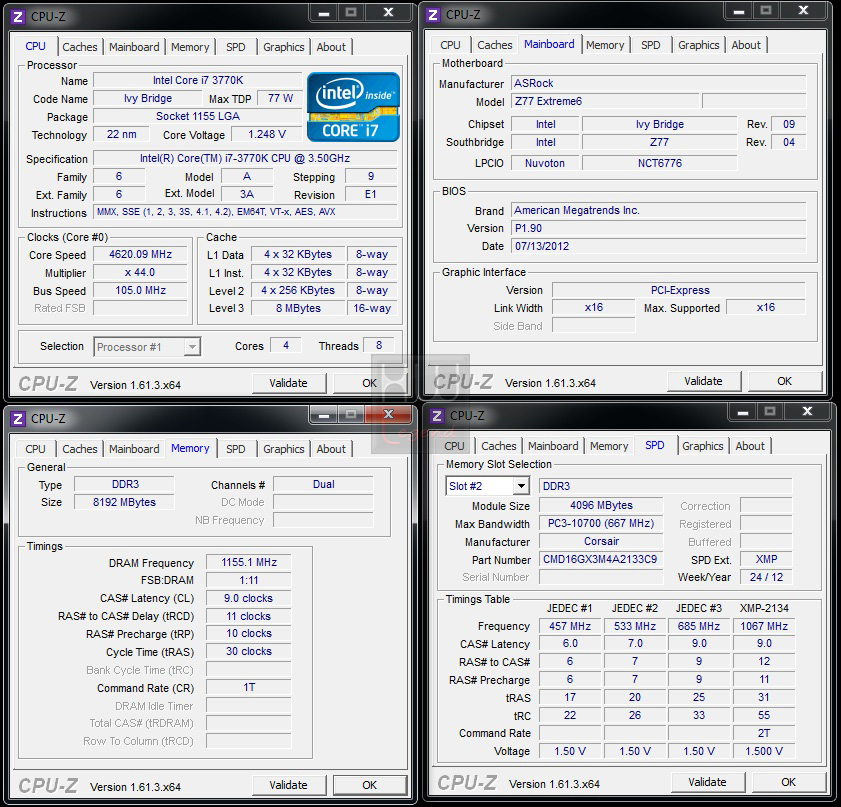Switch to Caches tab in the CPU window
841x807 pixels.
(x=80, y=47)
